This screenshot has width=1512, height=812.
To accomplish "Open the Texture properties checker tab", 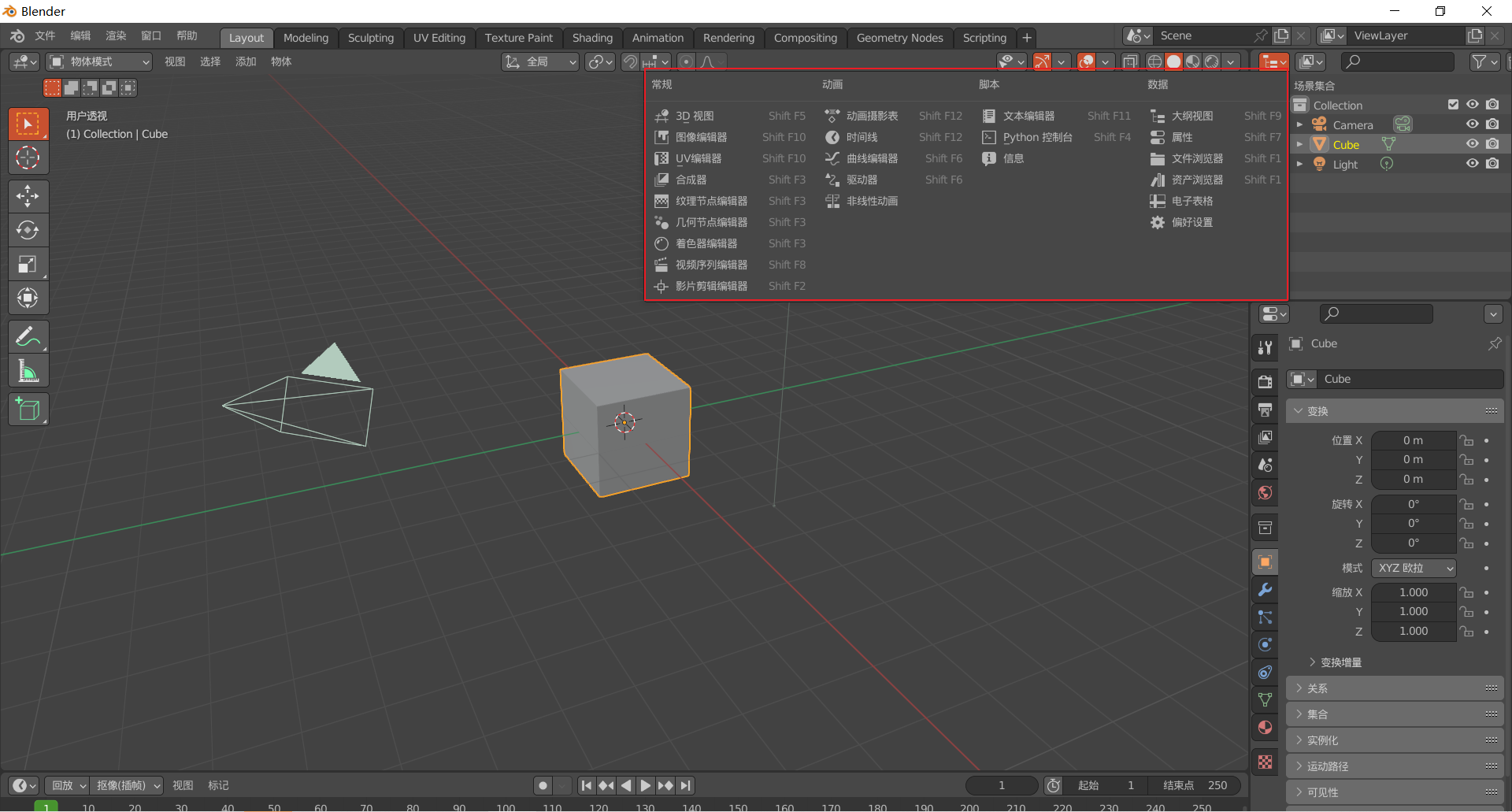I will 1265,762.
